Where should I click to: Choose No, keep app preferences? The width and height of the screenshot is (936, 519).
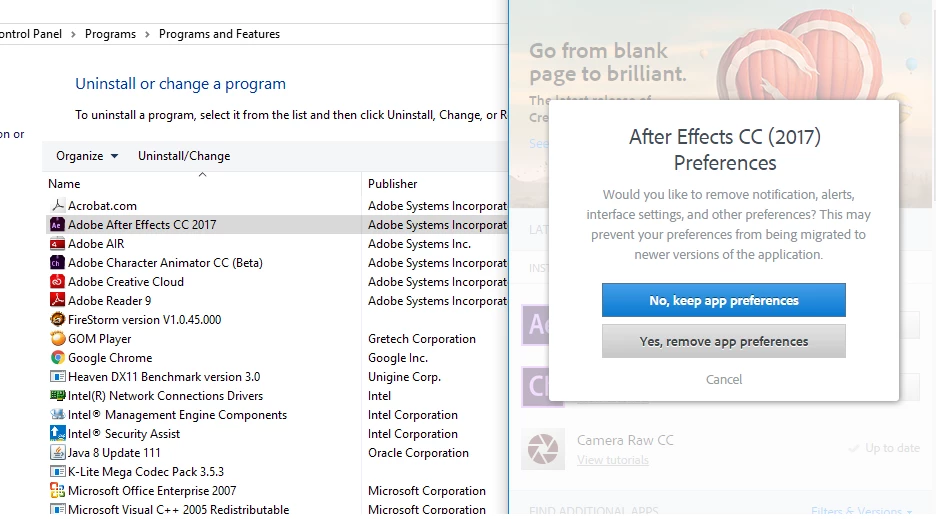click(x=723, y=300)
